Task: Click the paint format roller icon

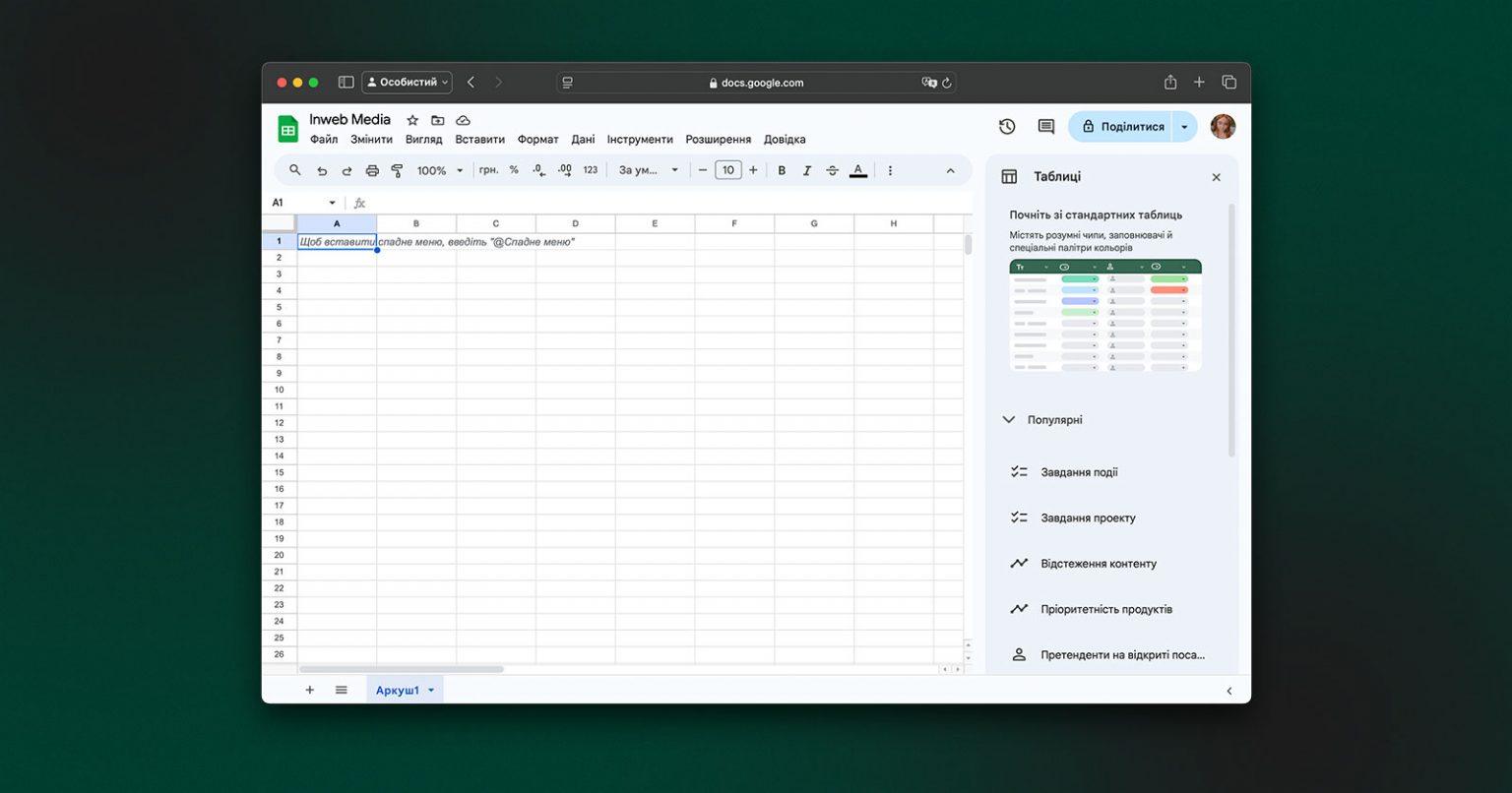Action: 398,170
